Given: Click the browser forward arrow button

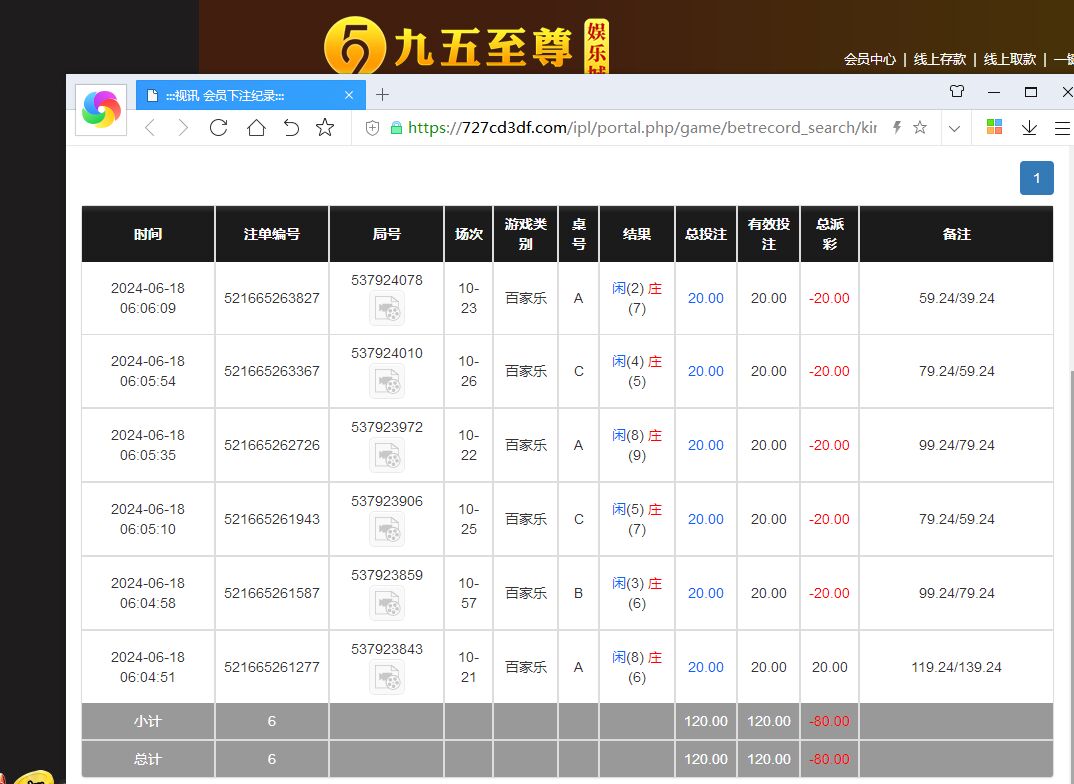Looking at the screenshot, I should tap(183, 128).
